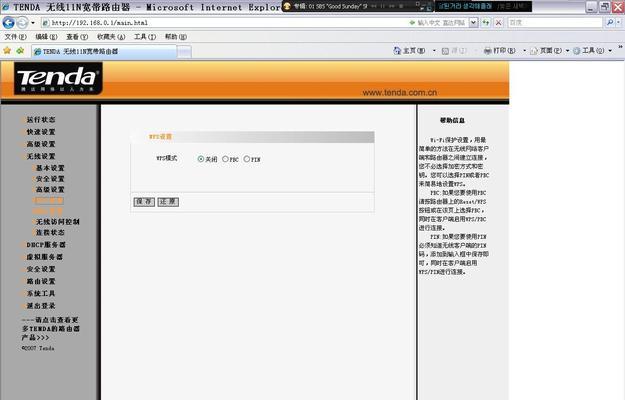Open 运行状态 in the sidebar
The image size is (625, 400).
tap(41, 120)
